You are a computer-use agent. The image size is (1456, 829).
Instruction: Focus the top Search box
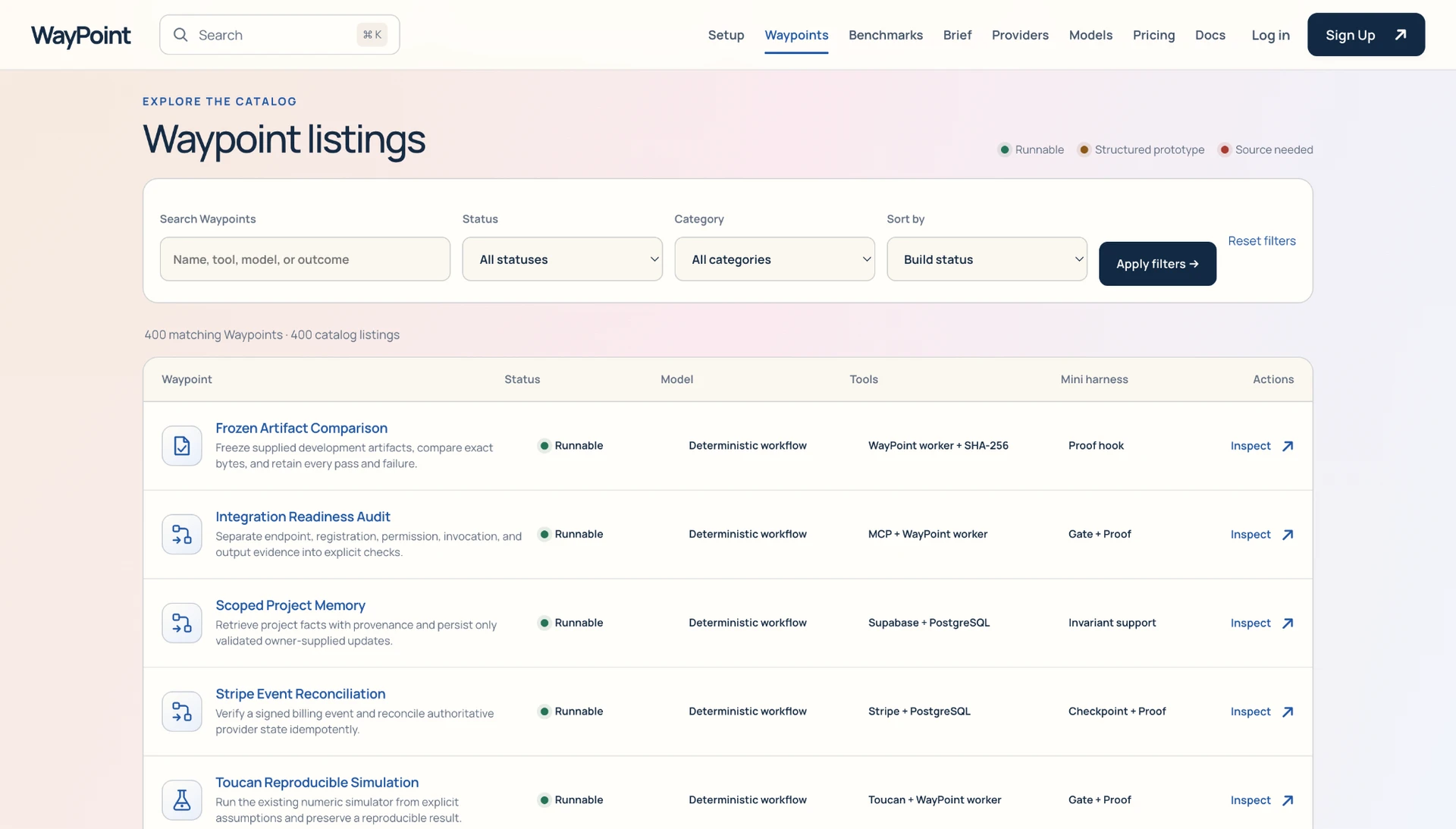(279, 35)
